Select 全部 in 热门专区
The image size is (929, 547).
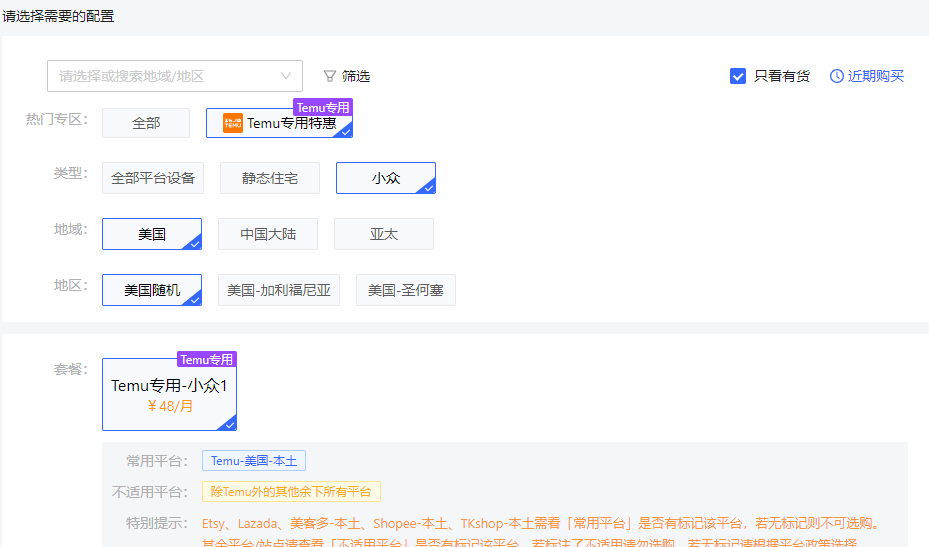coord(146,123)
